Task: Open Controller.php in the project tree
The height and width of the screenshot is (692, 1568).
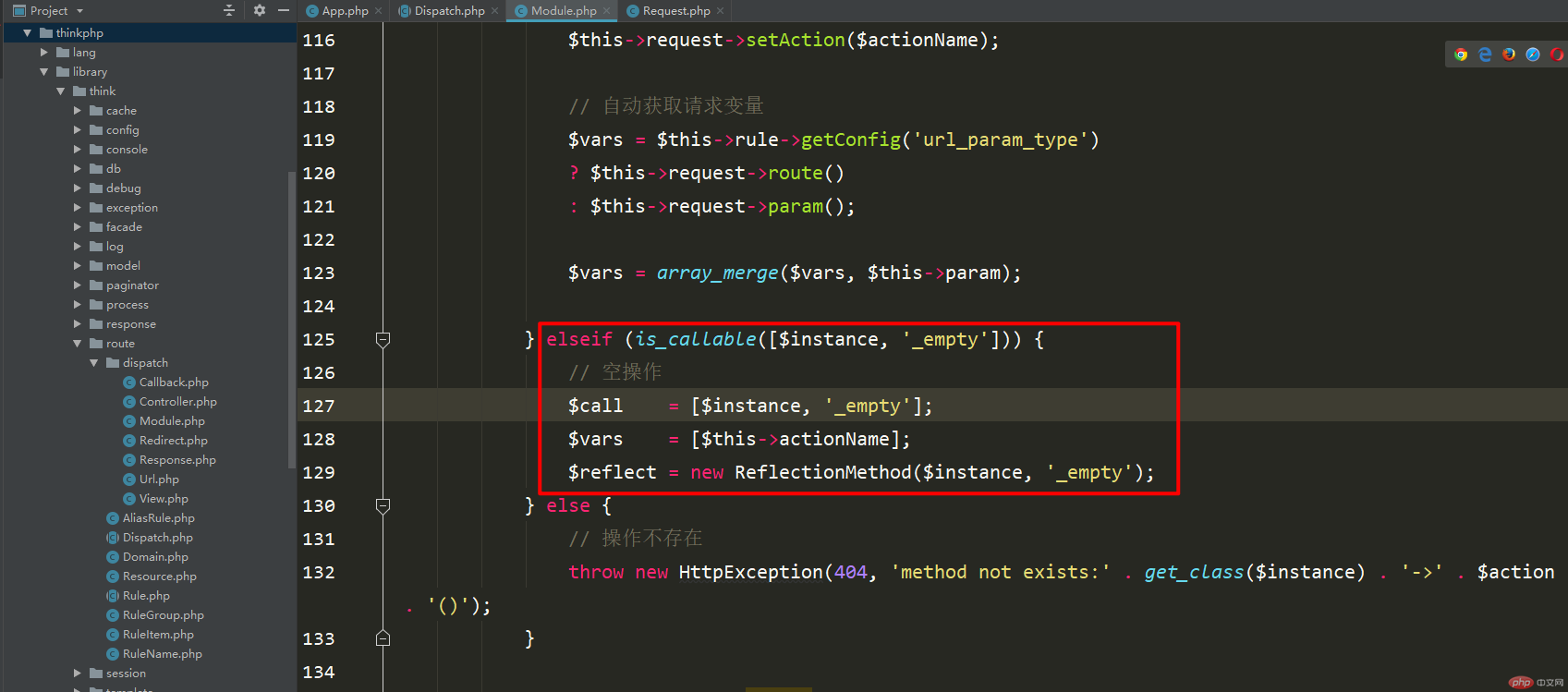Action: coord(178,401)
